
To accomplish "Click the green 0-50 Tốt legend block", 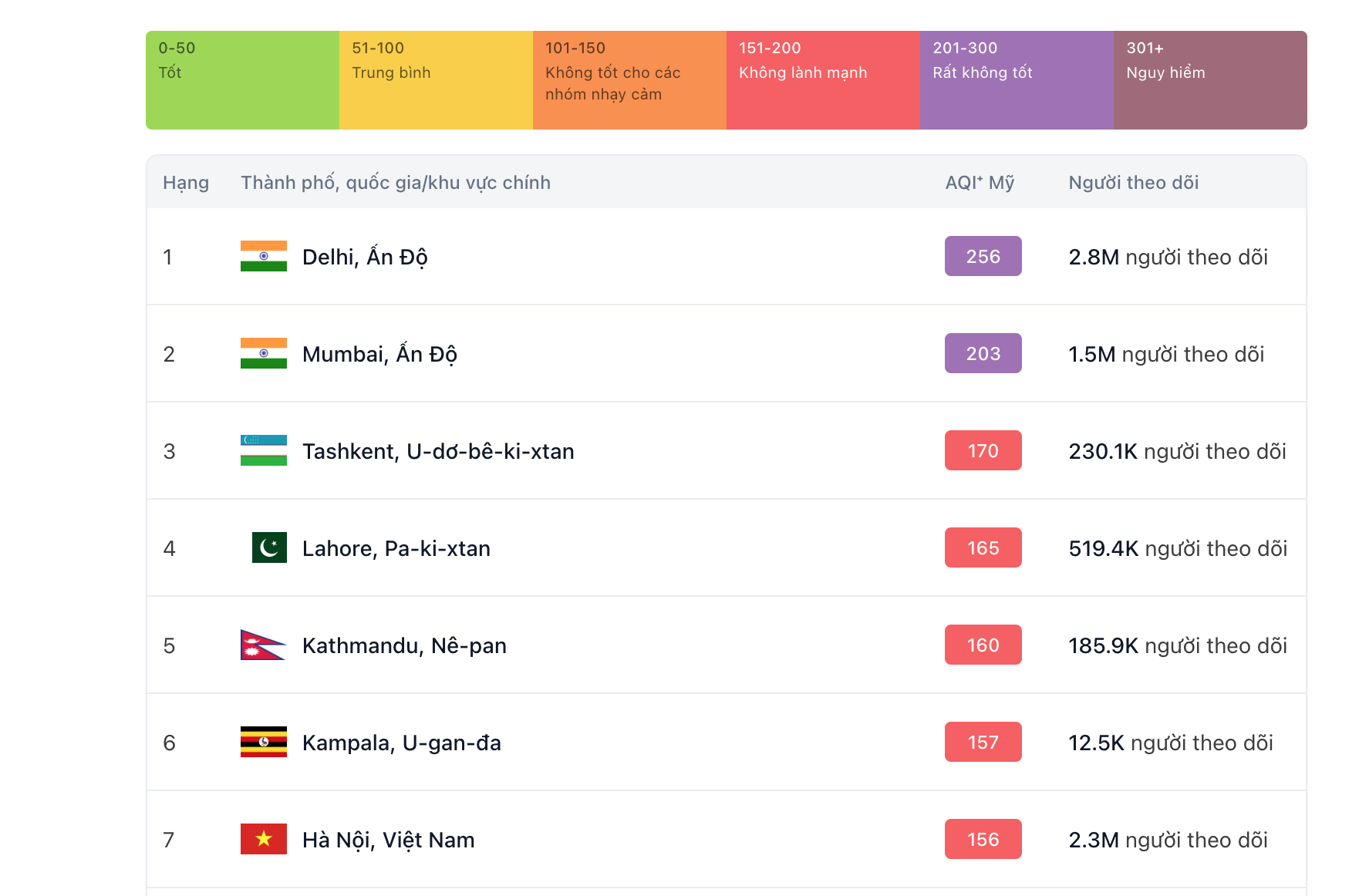I will 243,80.
